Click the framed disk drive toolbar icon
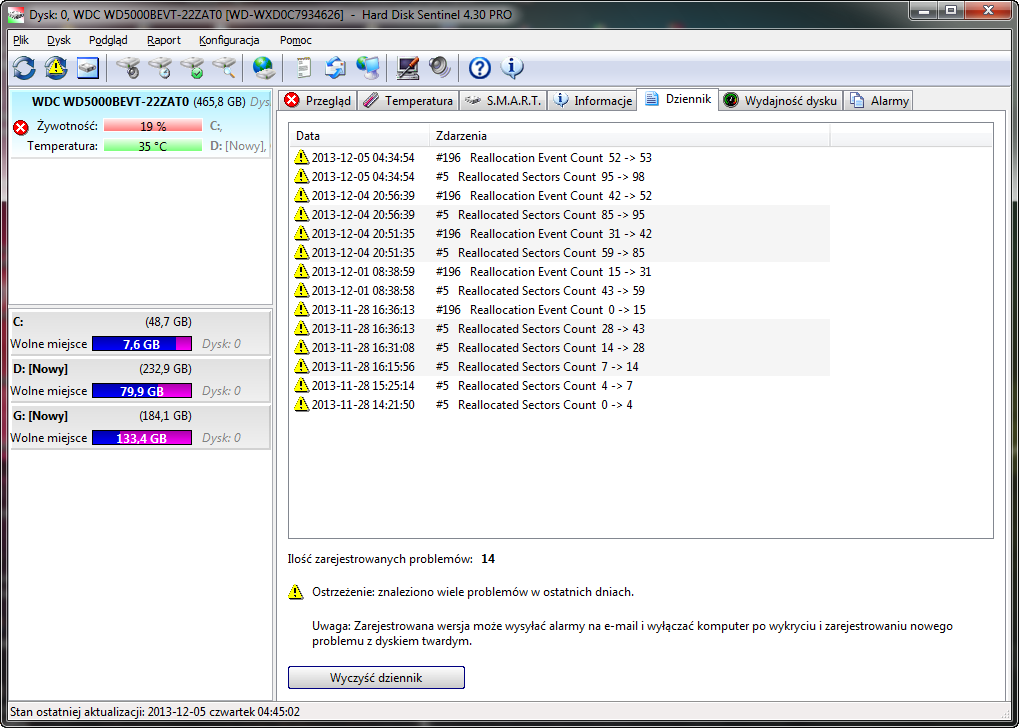Screen dimensions: 1019x728 [x=88, y=67]
